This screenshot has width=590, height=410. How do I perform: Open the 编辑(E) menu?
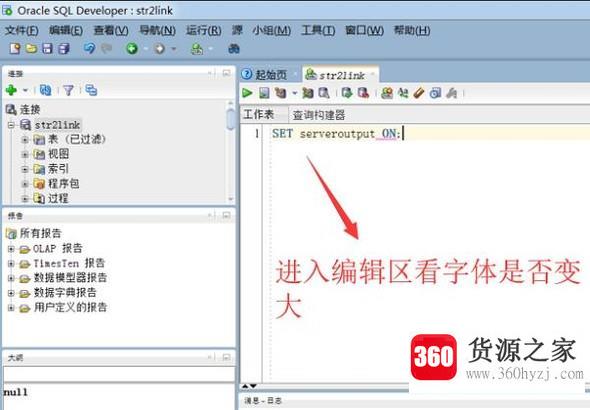coord(66,30)
